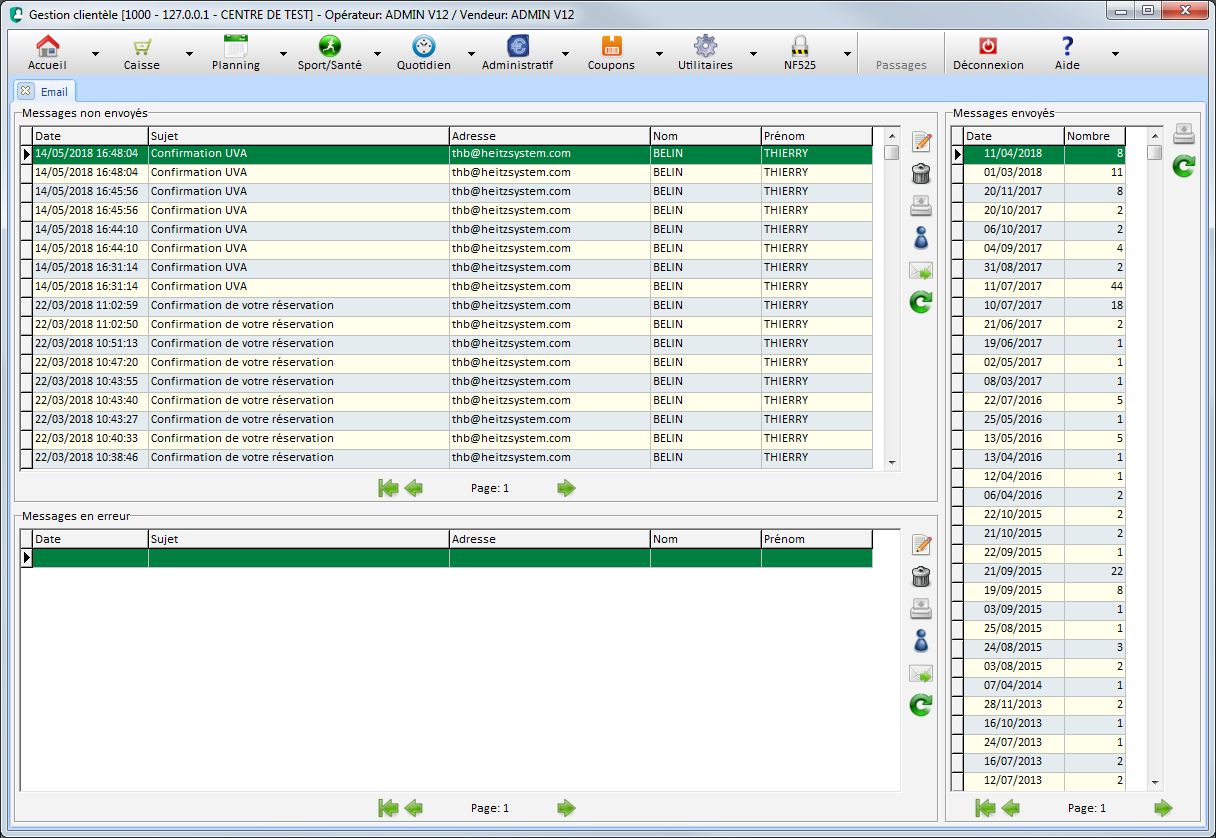
Task: Click the Déconnexion button
Action: (987, 53)
